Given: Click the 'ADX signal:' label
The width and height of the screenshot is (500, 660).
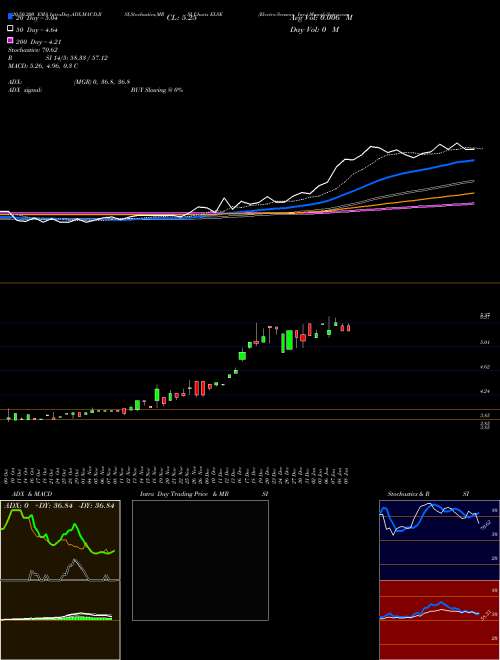Looking at the screenshot, I should 25,90.
